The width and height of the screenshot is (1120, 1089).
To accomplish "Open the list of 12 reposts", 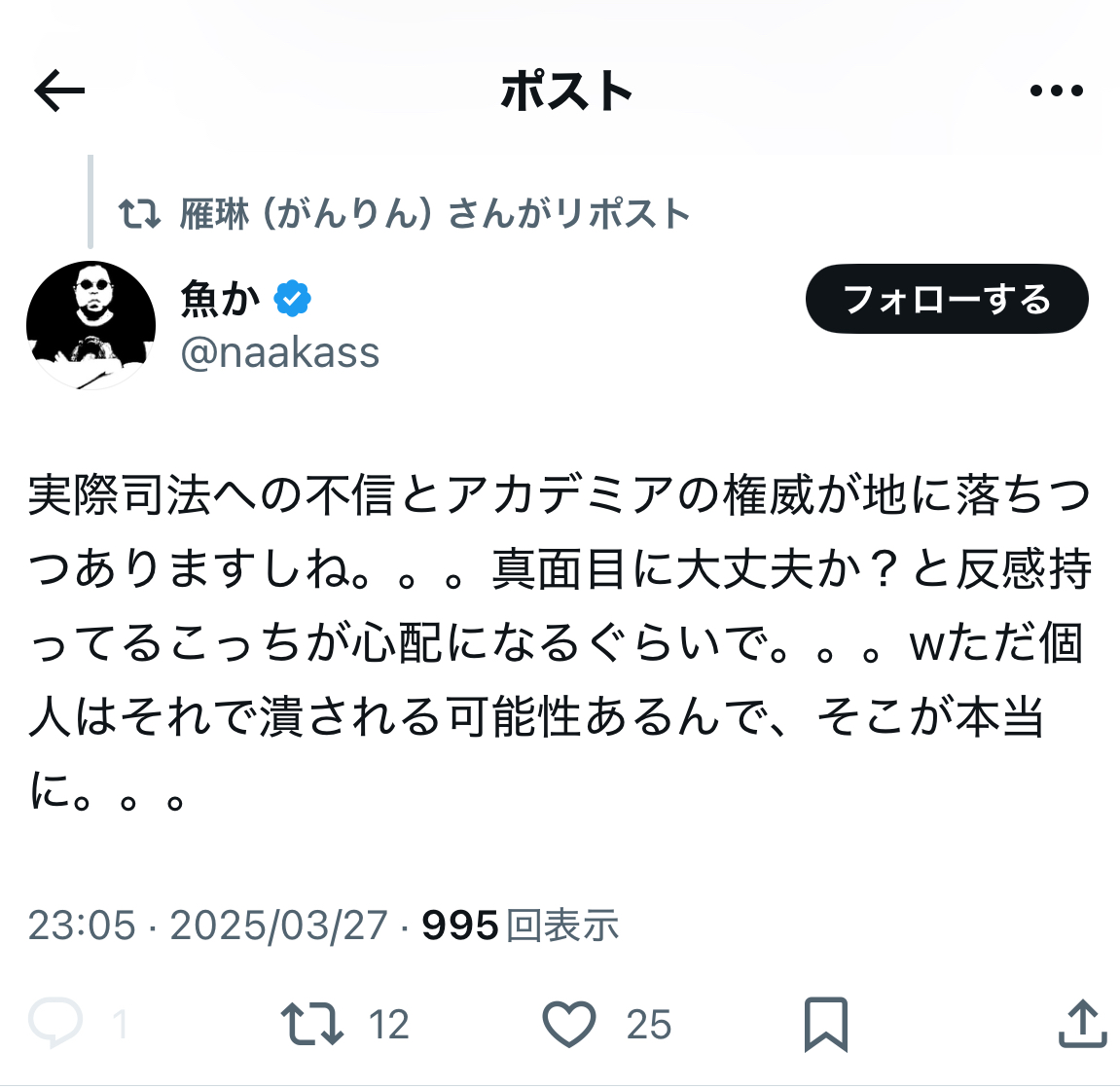I will click(x=389, y=1025).
